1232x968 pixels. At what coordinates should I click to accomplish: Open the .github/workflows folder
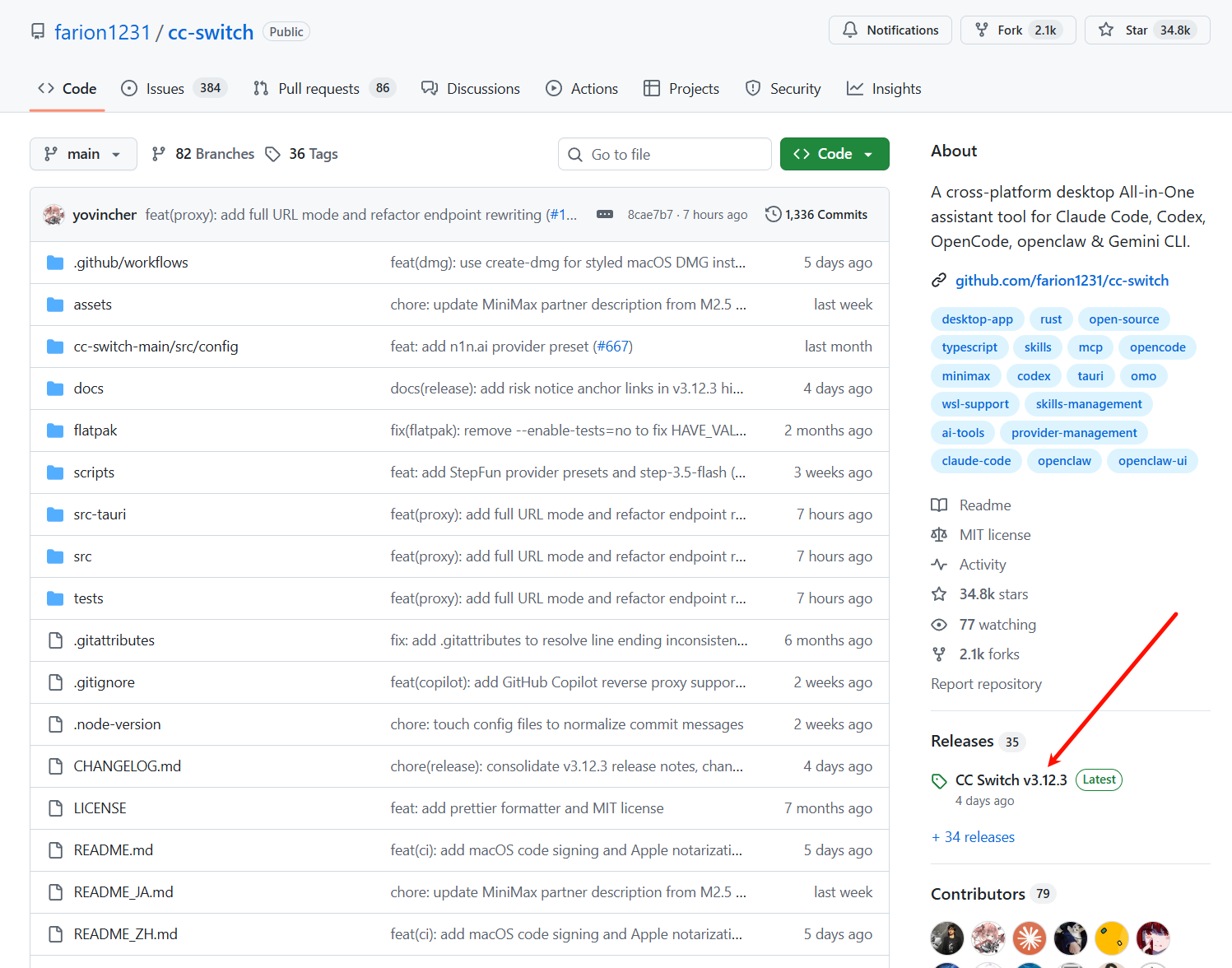click(x=131, y=263)
